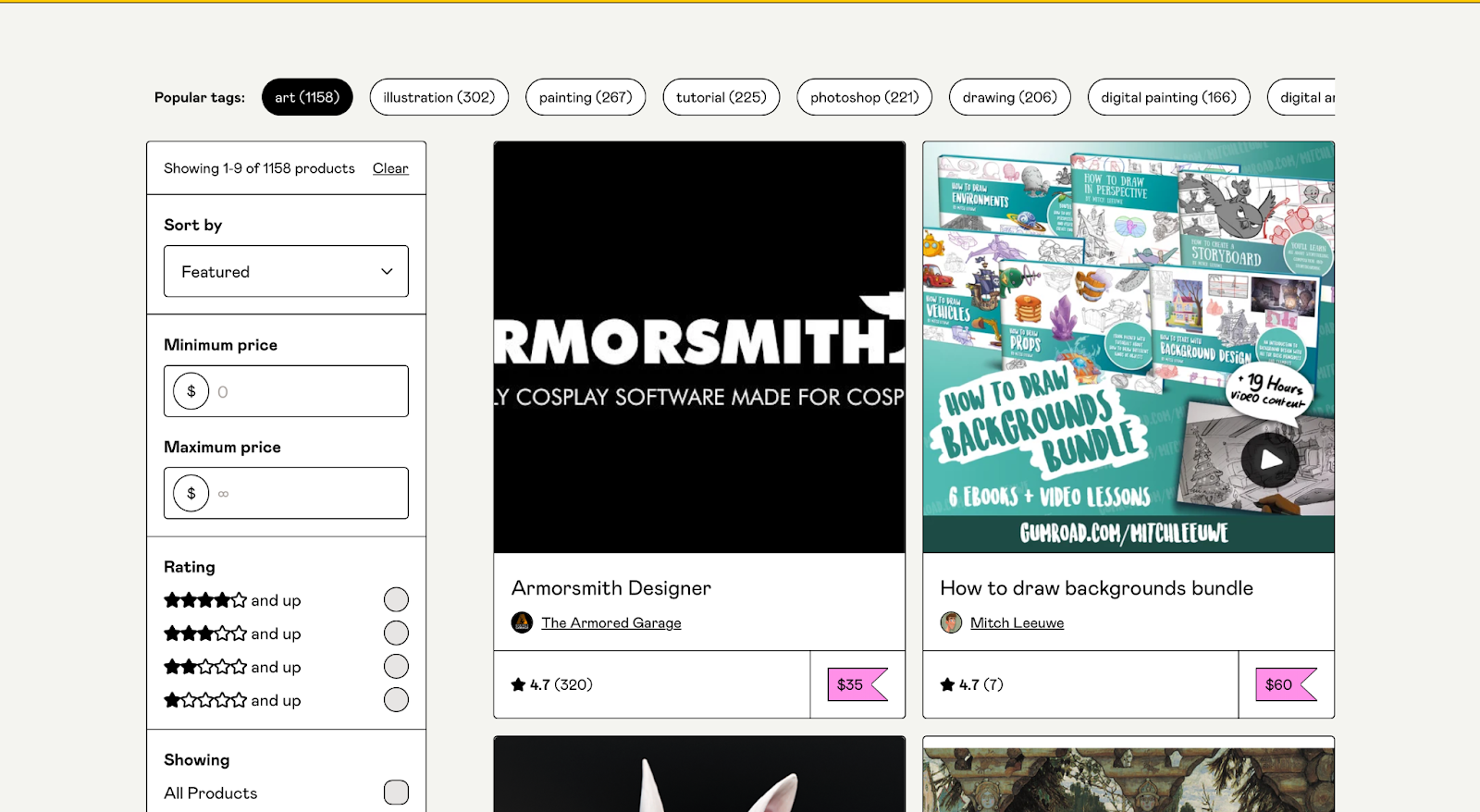This screenshot has width=1480, height=812.
Task: Select the 4 stars and up rating
Action: click(396, 600)
